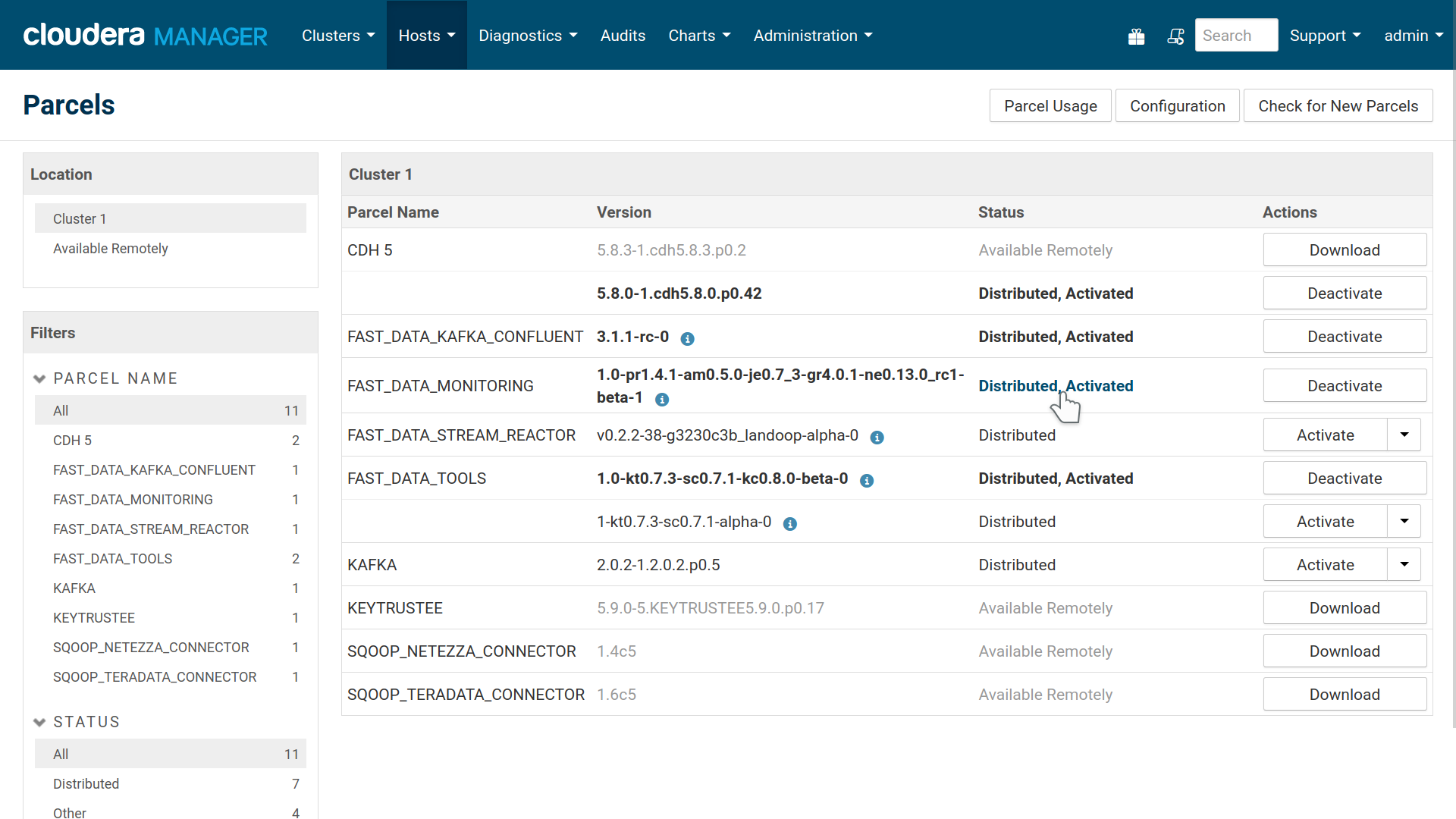Filter by SQOOP_NETEZZA_CONNECTOR parcel name
The width and height of the screenshot is (1456, 819).
[x=171, y=647]
